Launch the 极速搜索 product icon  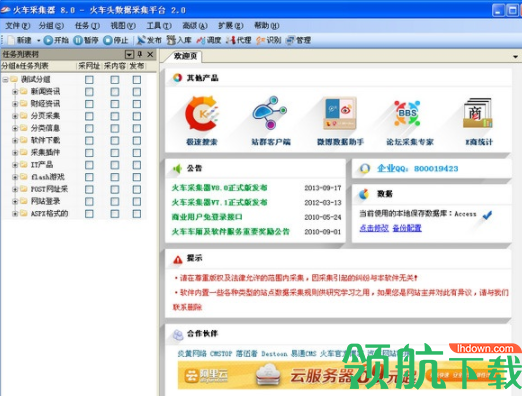click(x=202, y=114)
